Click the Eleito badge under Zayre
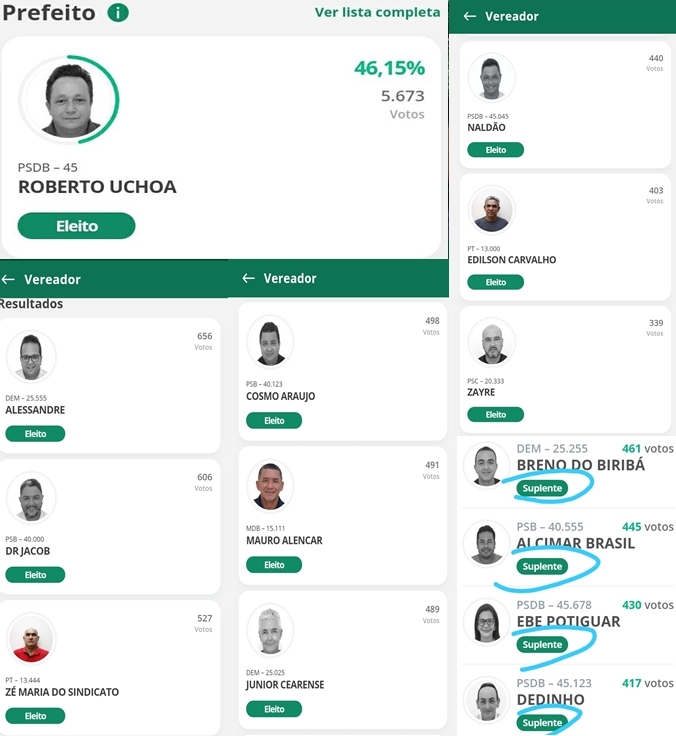 pyautogui.click(x=496, y=415)
